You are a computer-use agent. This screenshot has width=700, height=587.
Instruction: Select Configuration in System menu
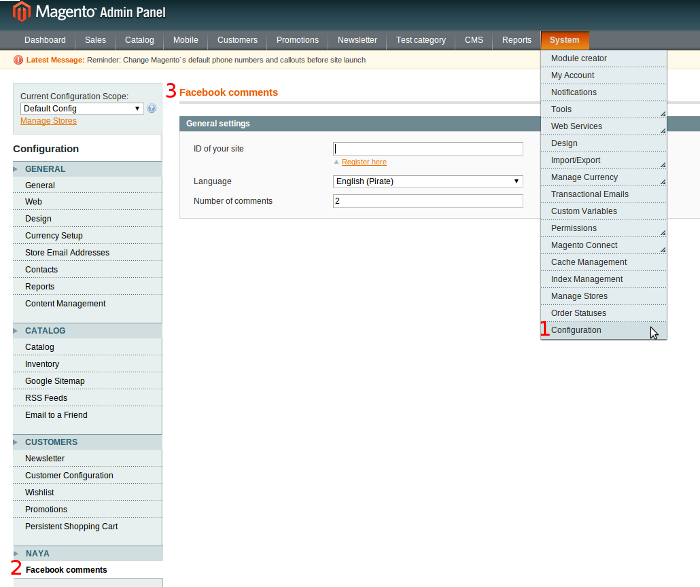[x=604, y=330]
